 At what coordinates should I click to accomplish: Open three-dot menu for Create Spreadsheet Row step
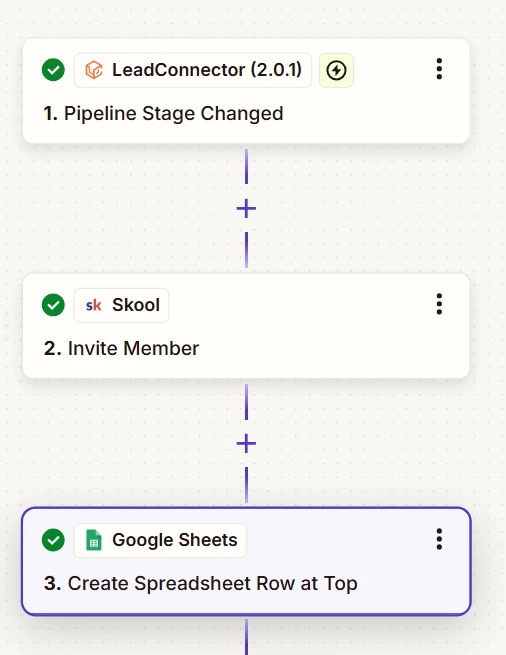tap(439, 539)
